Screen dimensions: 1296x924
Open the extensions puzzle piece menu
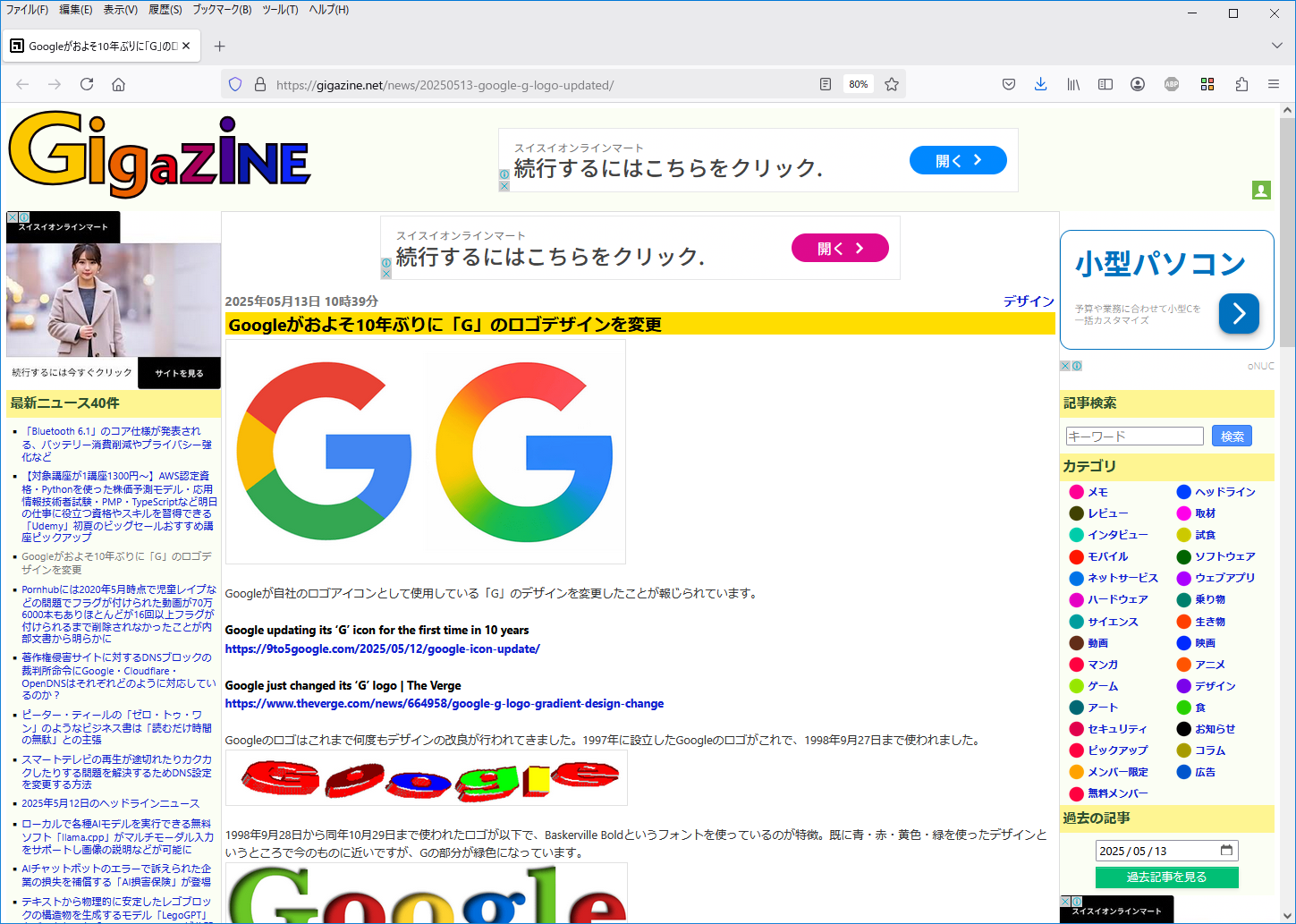[1241, 84]
